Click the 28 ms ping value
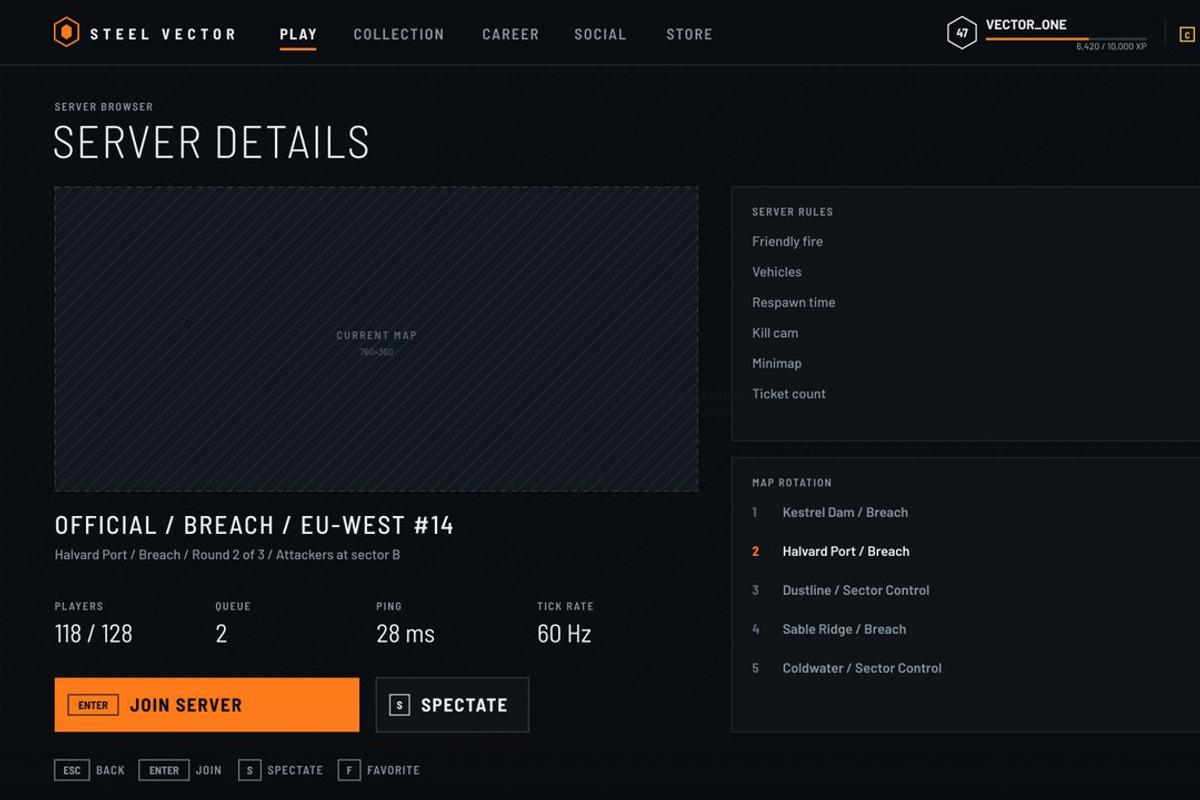Viewport: 1200px width, 800px height. pos(405,634)
